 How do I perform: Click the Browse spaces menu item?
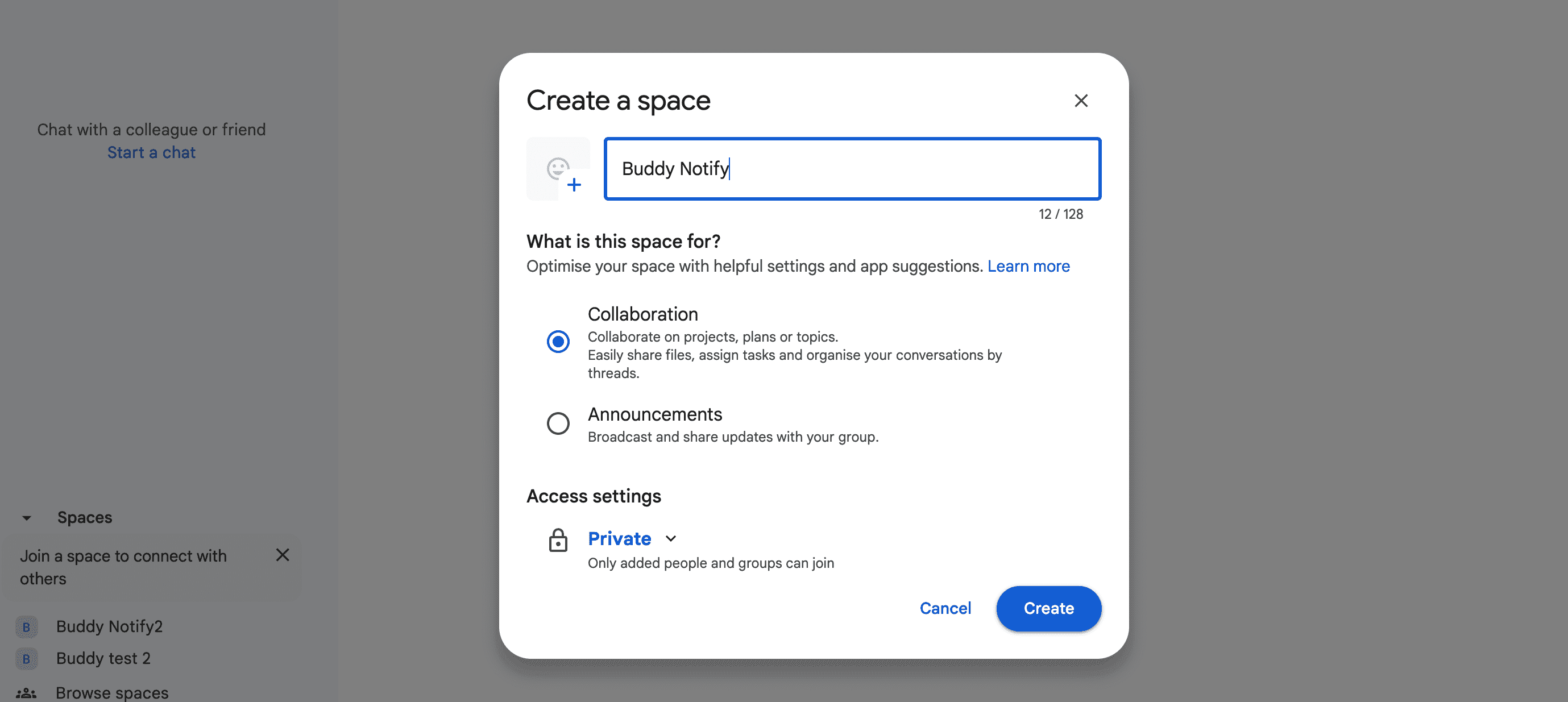pyautogui.click(x=111, y=691)
